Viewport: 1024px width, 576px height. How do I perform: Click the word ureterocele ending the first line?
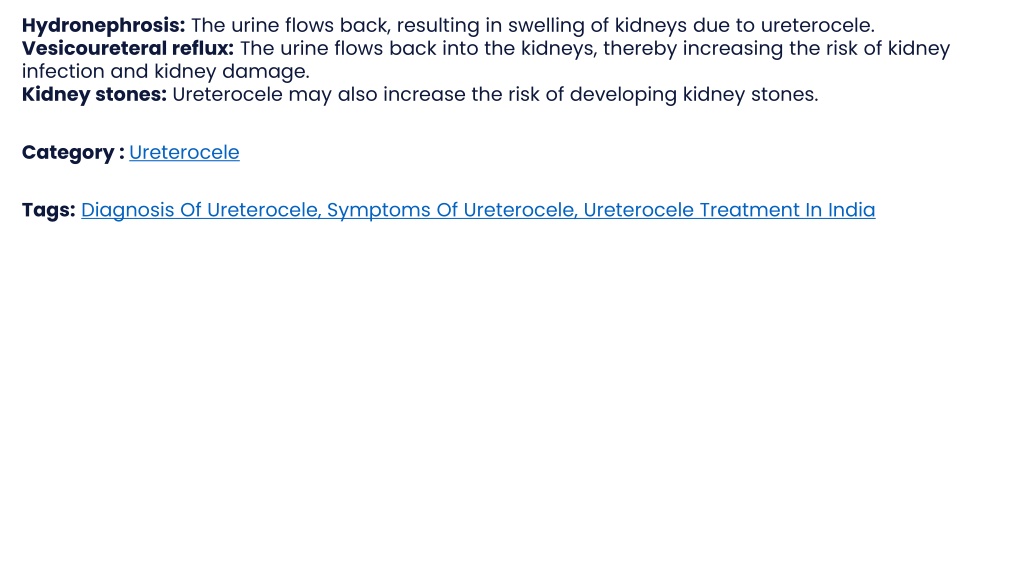coord(817,25)
